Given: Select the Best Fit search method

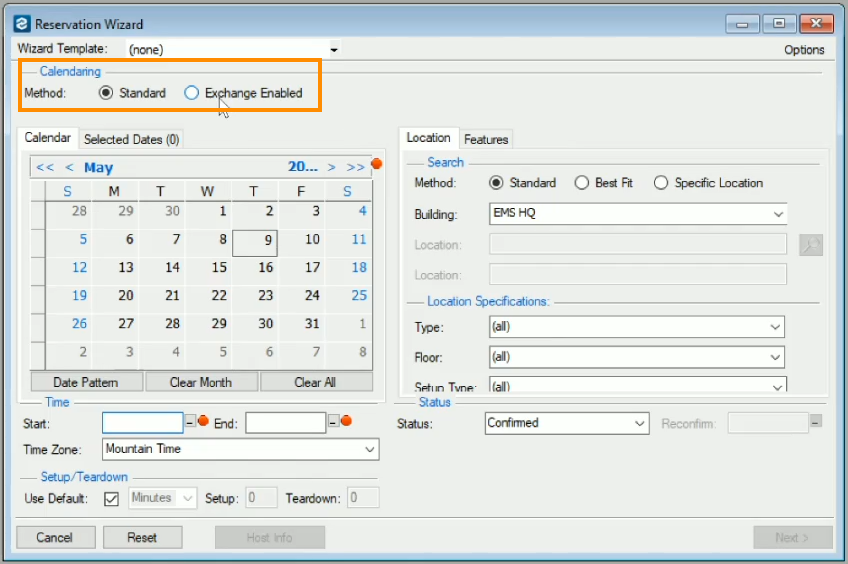Looking at the screenshot, I should point(582,183).
